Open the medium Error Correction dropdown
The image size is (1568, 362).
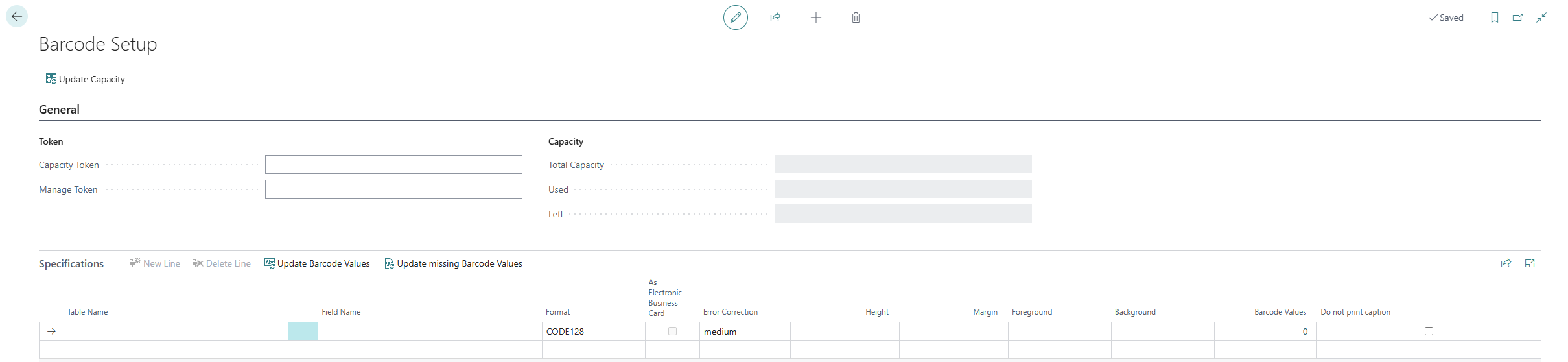point(745,332)
